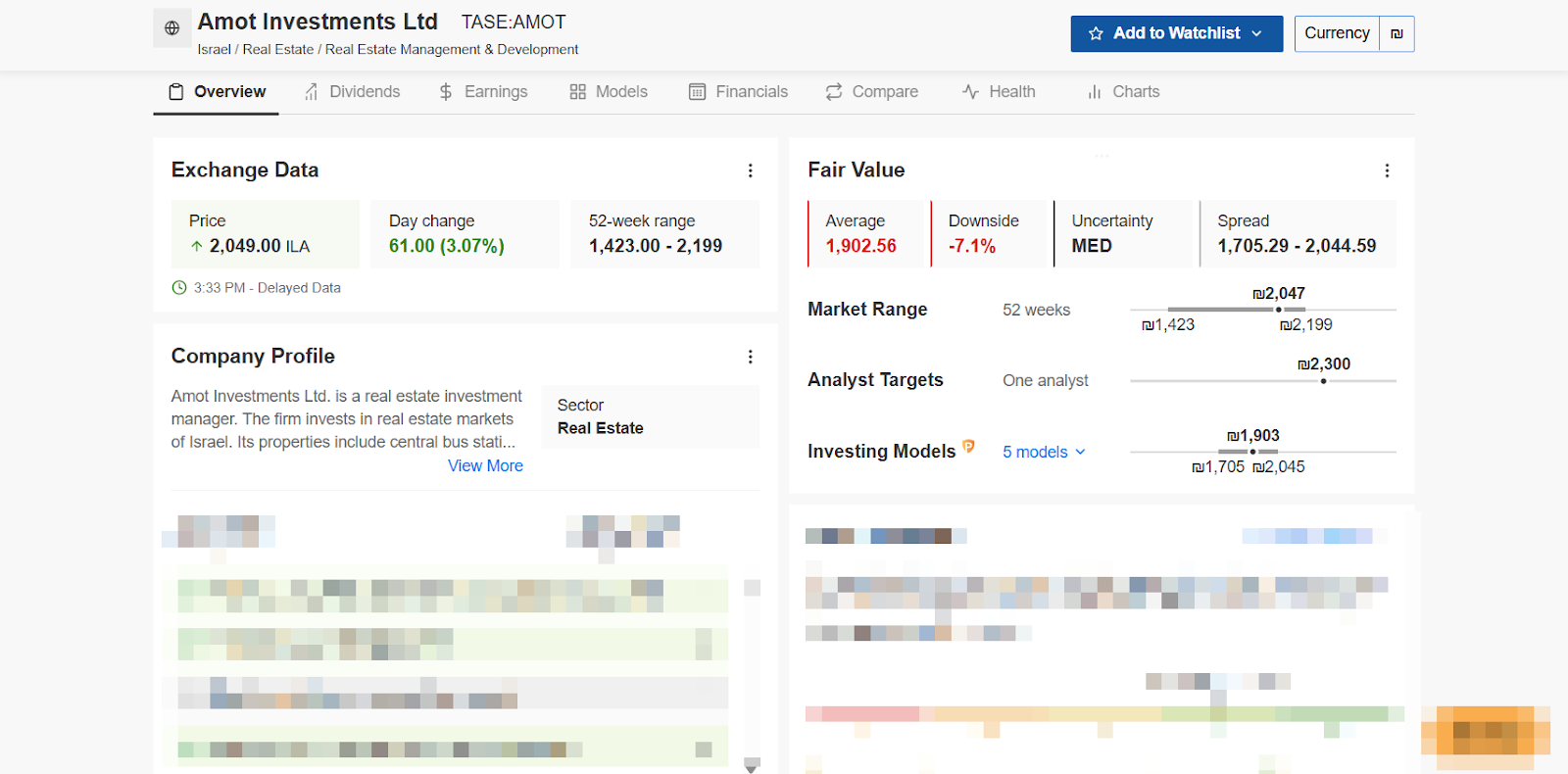Open Exchange Data three-dot options menu

pyautogui.click(x=751, y=170)
